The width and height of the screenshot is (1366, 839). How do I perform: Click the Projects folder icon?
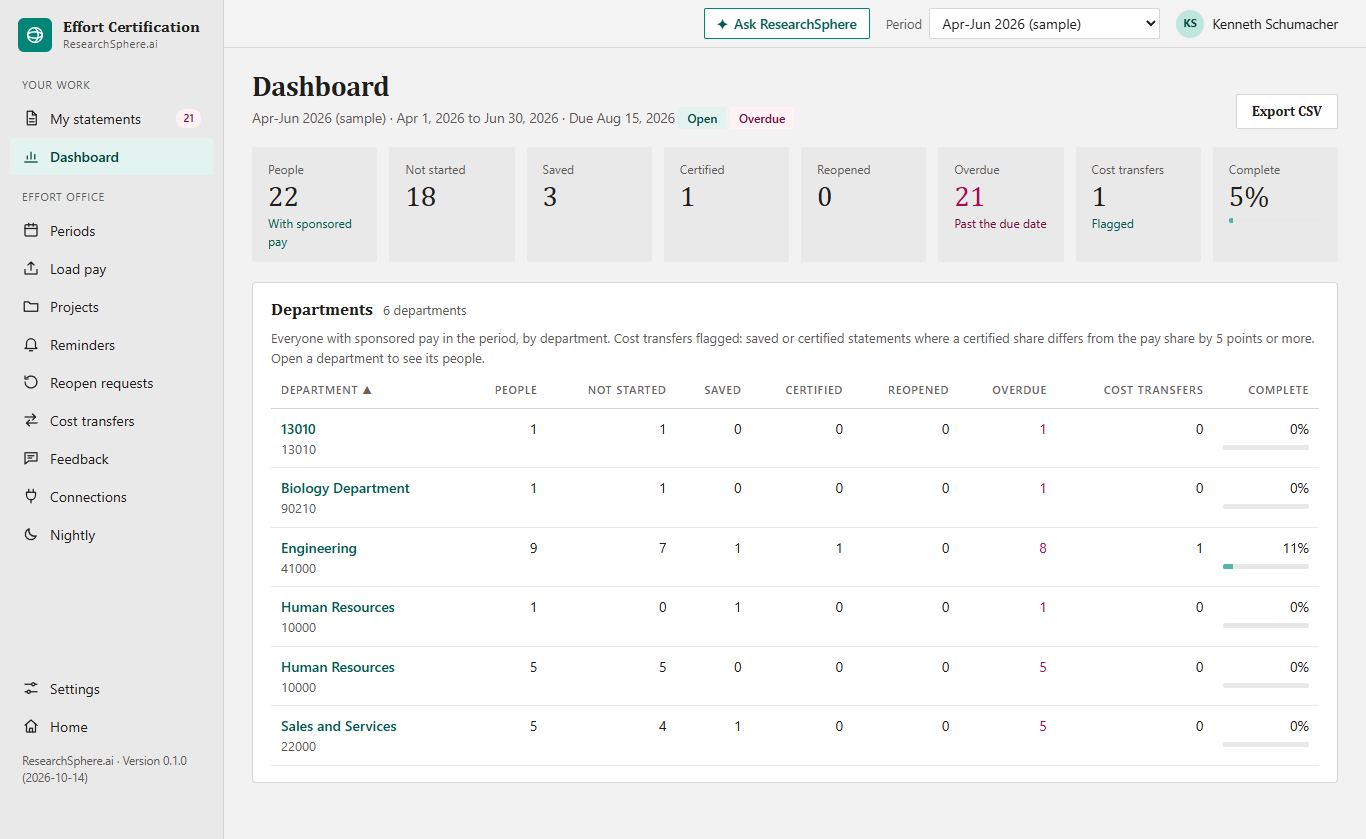click(31, 307)
